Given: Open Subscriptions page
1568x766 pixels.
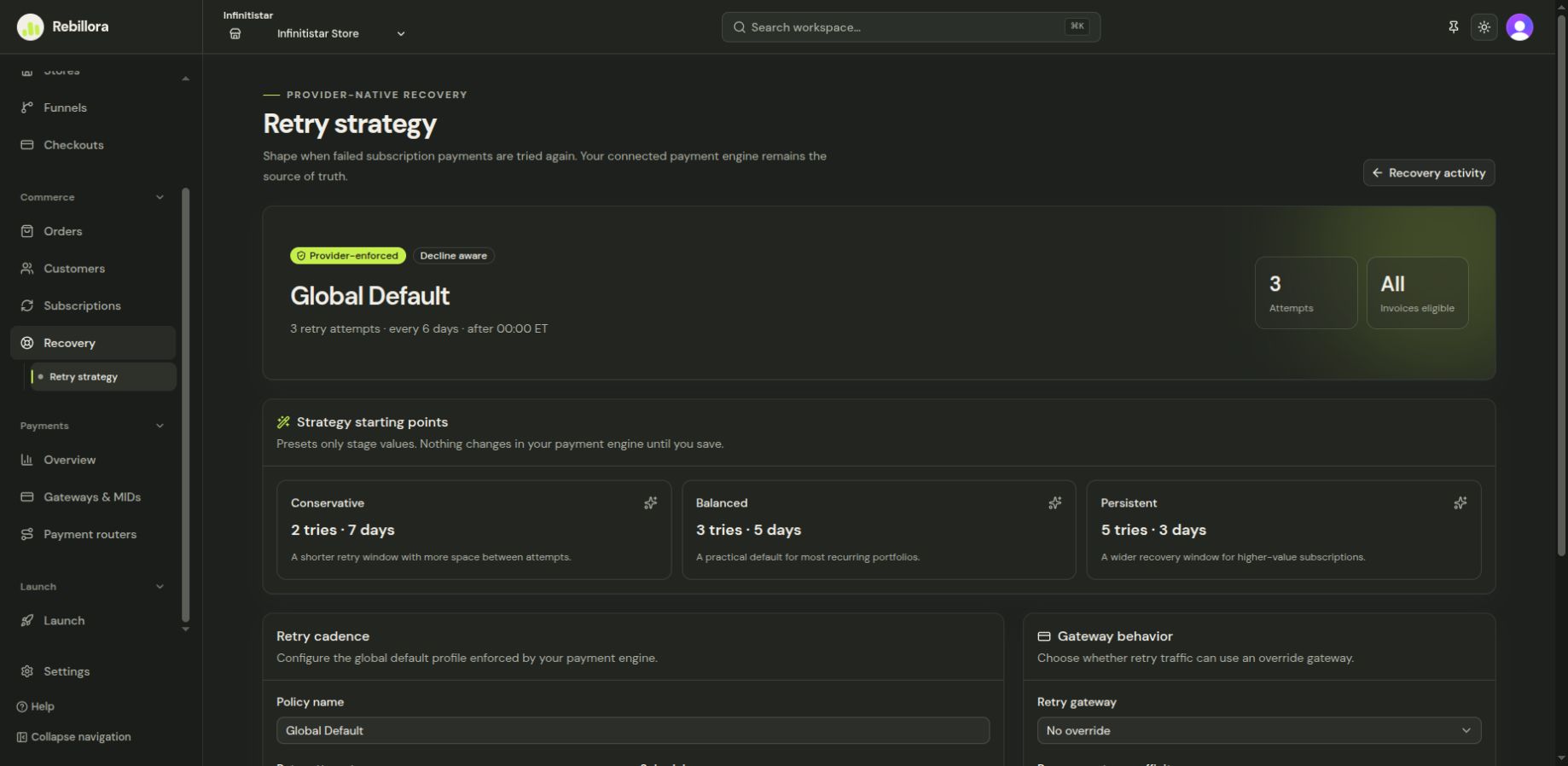Looking at the screenshot, I should (x=92, y=305).
